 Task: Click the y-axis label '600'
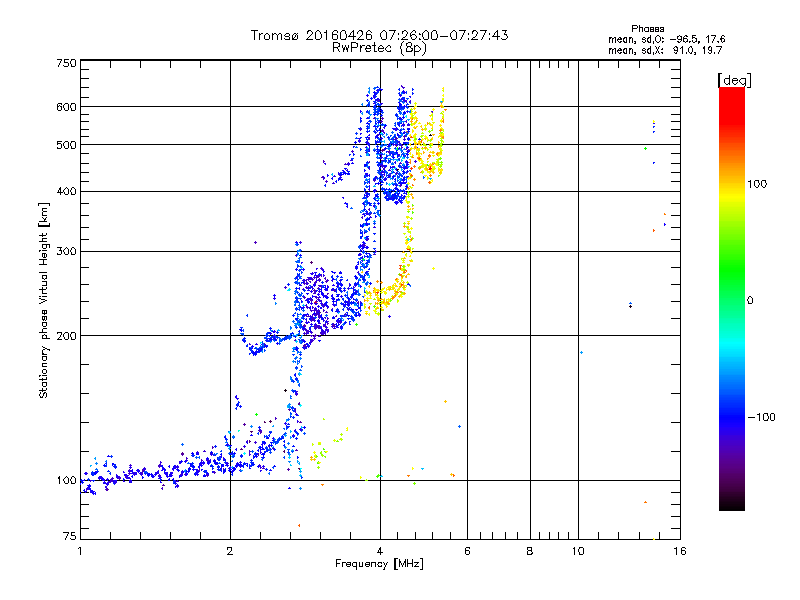pos(66,107)
